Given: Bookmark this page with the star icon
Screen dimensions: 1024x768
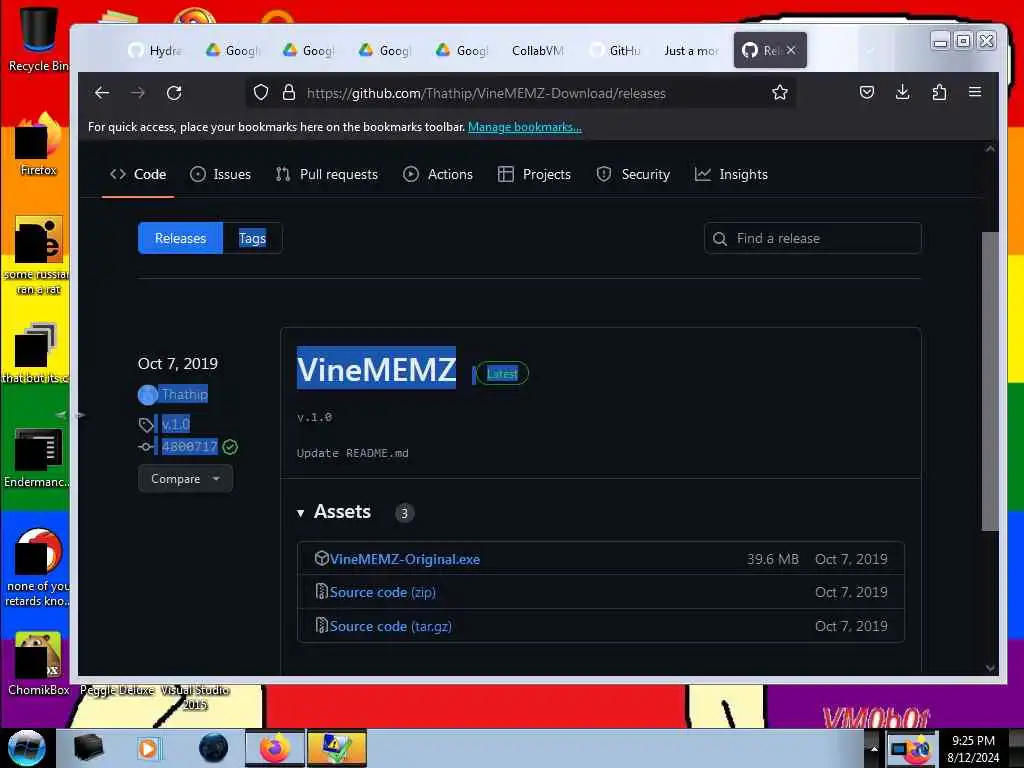Looking at the screenshot, I should click(780, 93).
